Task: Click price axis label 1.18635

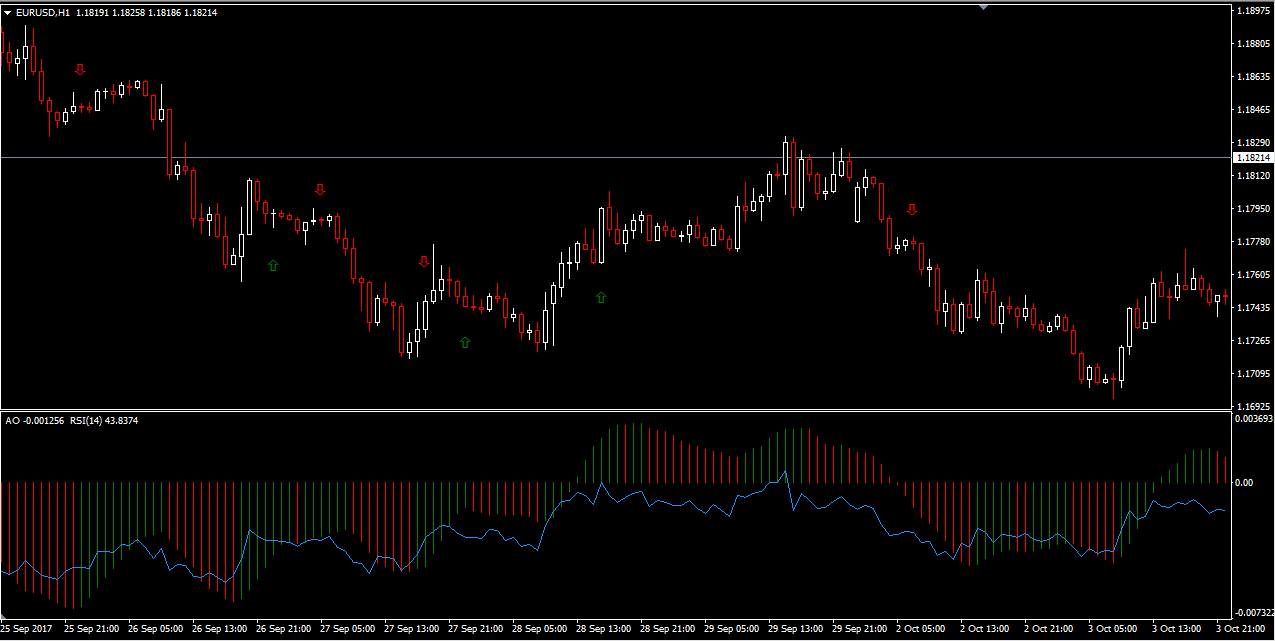Action: (x=1254, y=77)
